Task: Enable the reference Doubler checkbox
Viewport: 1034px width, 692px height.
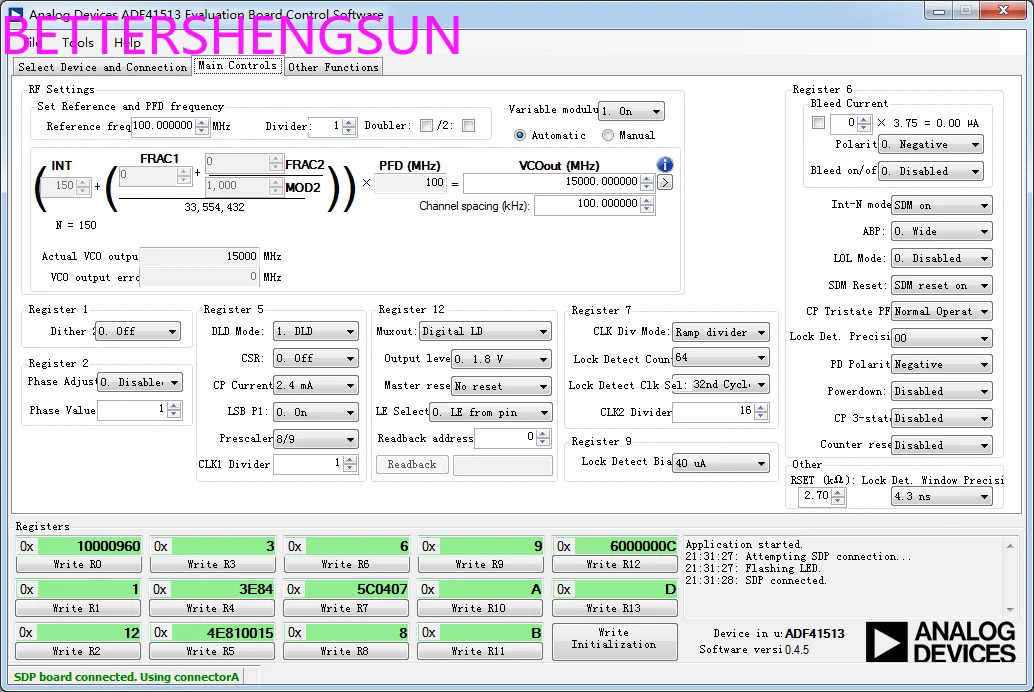Action: pos(427,125)
